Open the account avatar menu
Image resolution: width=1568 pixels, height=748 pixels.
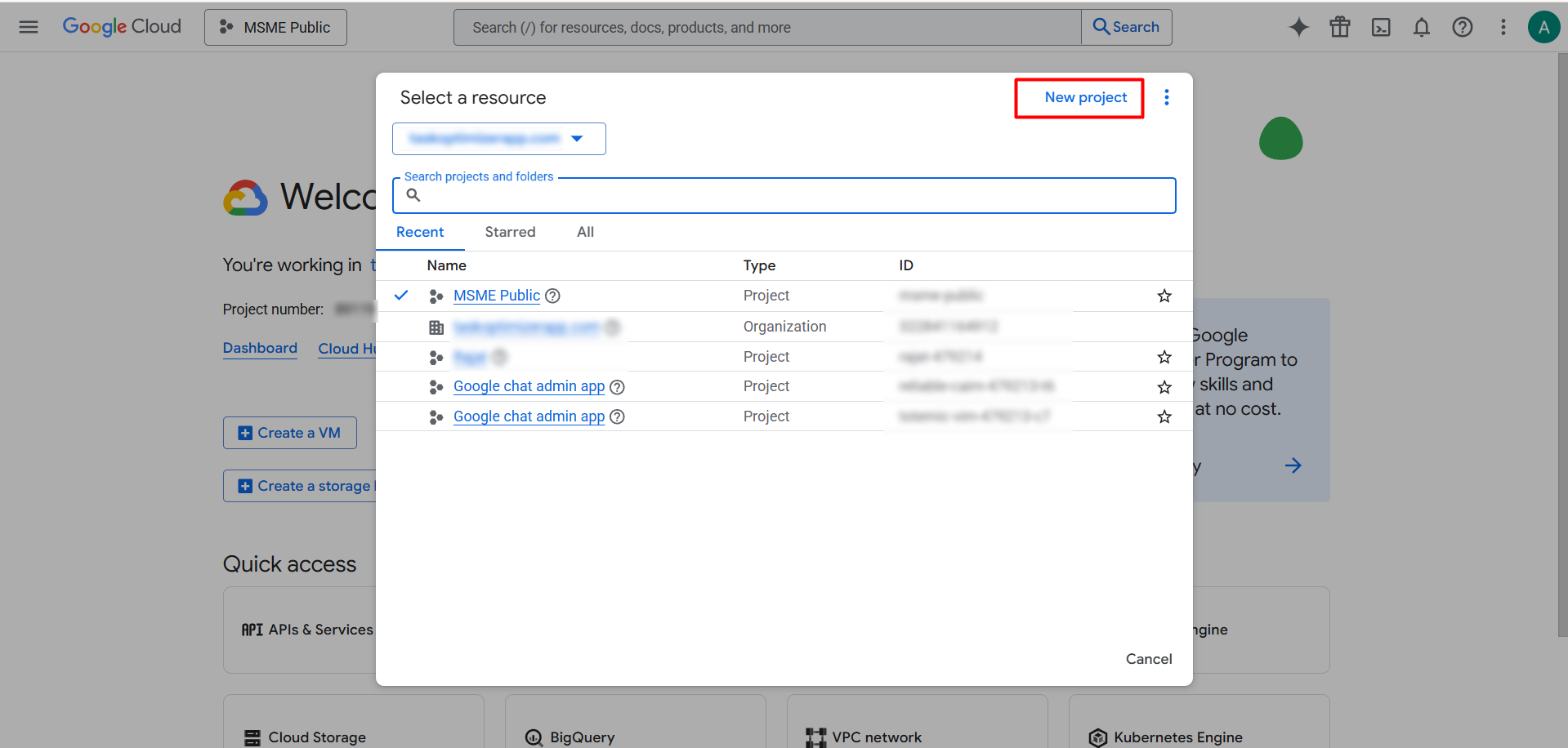1543,27
